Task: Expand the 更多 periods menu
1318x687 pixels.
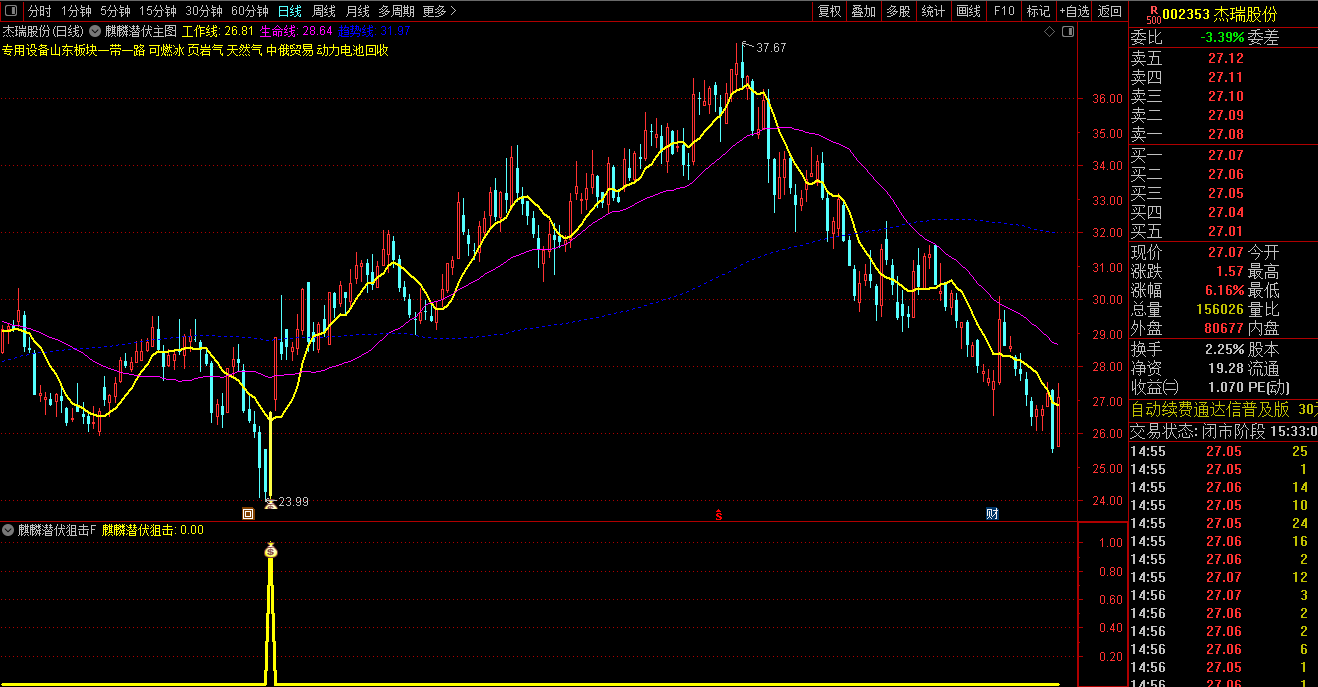Action: (x=439, y=11)
